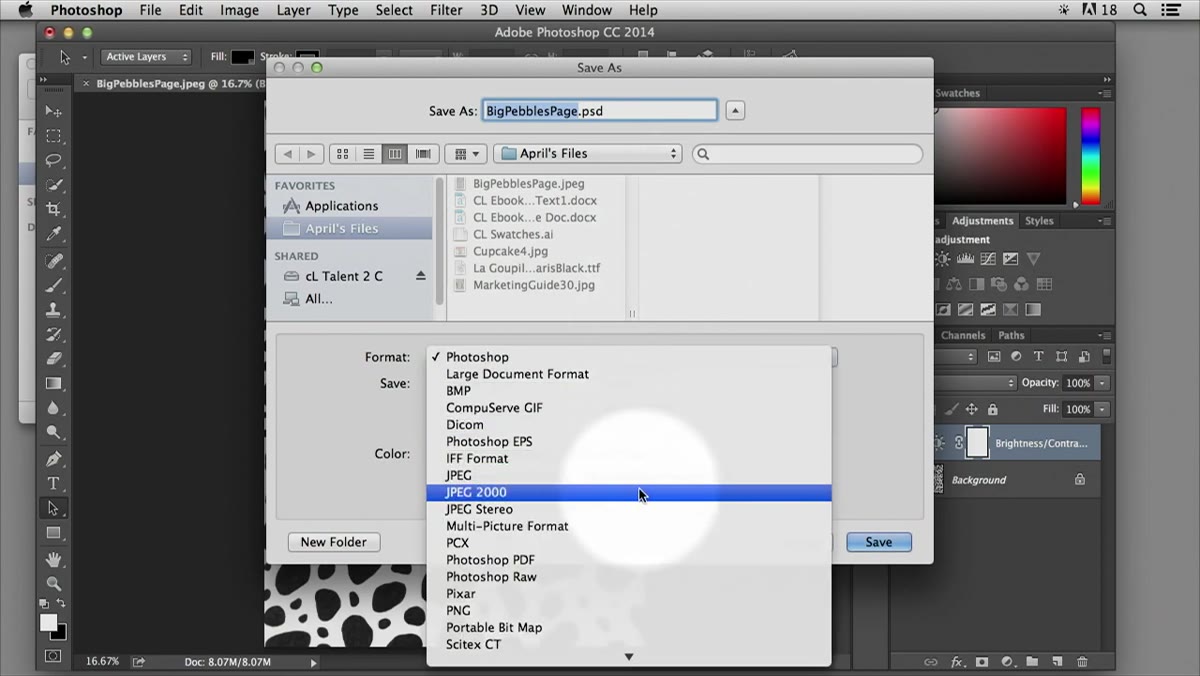1200x676 pixels.
Task: Switch to the Paths tab
Action: coord(1011,335)
